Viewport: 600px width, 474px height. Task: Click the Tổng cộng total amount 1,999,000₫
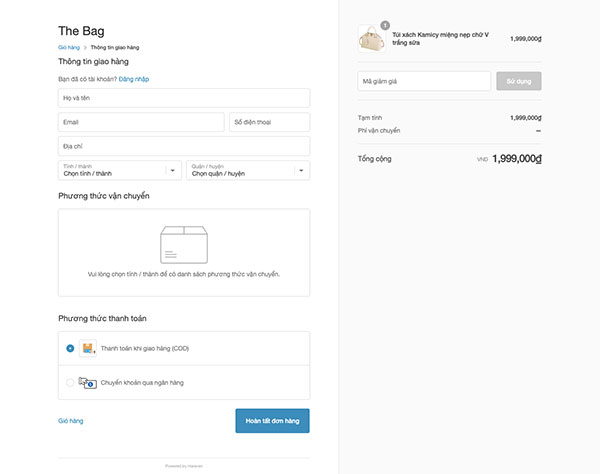[517, 159]
